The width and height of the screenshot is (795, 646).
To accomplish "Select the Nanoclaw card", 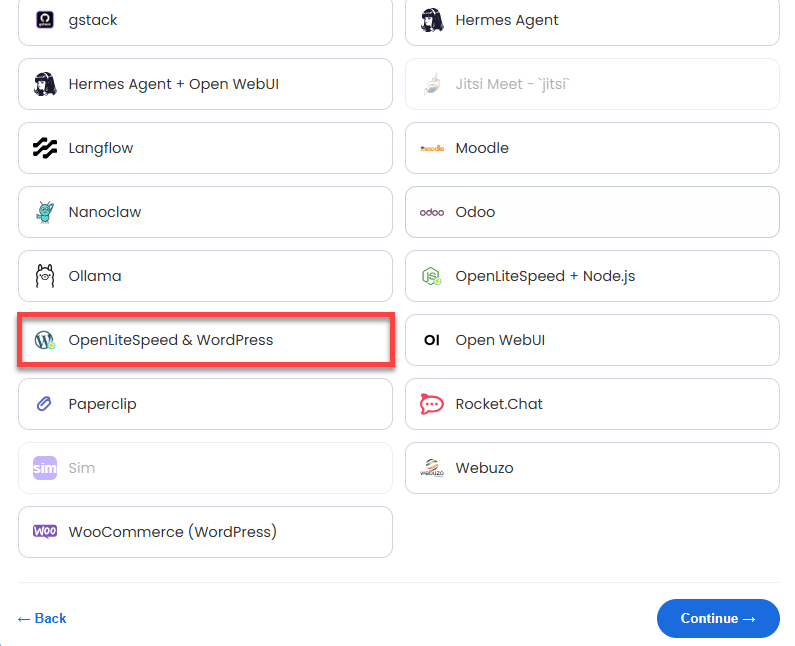I will 205,212.
